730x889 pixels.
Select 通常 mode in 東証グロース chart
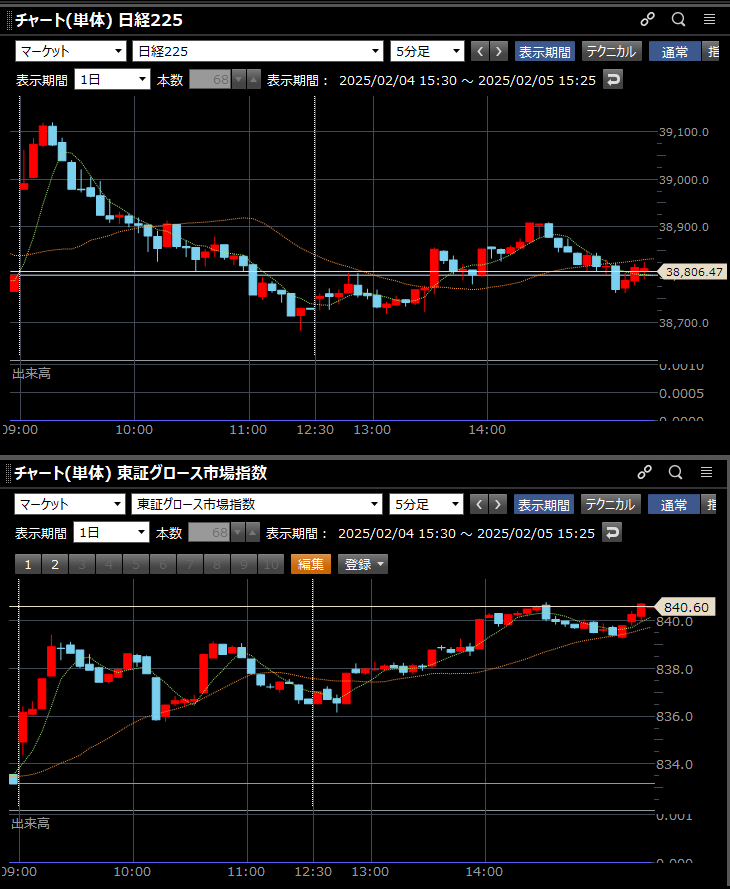[x=673, y=503]
